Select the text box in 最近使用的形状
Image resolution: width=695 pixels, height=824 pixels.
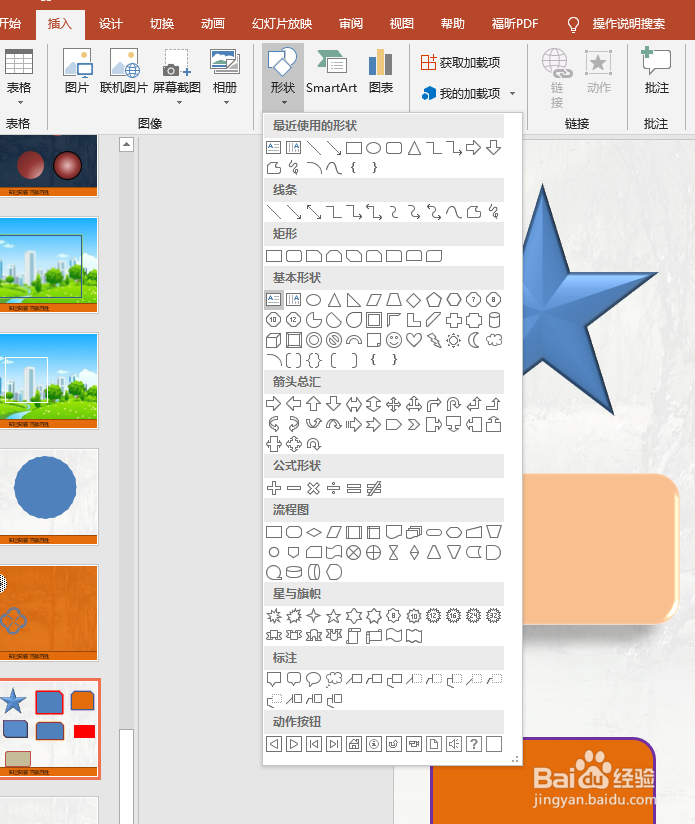[x=274, y=148]
